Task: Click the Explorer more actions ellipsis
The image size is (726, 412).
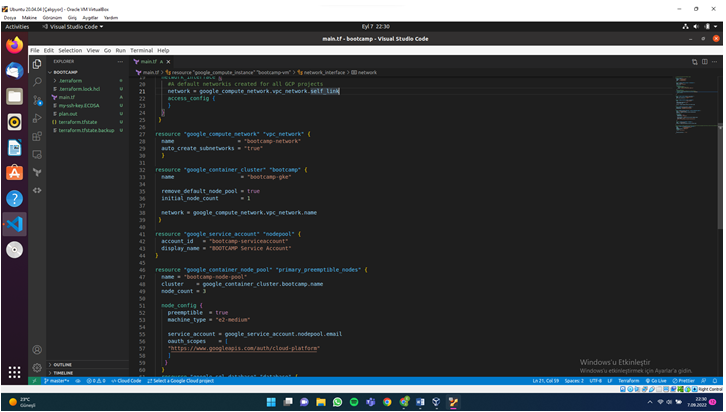Action: pyautogui.click(x=120, y=62)
